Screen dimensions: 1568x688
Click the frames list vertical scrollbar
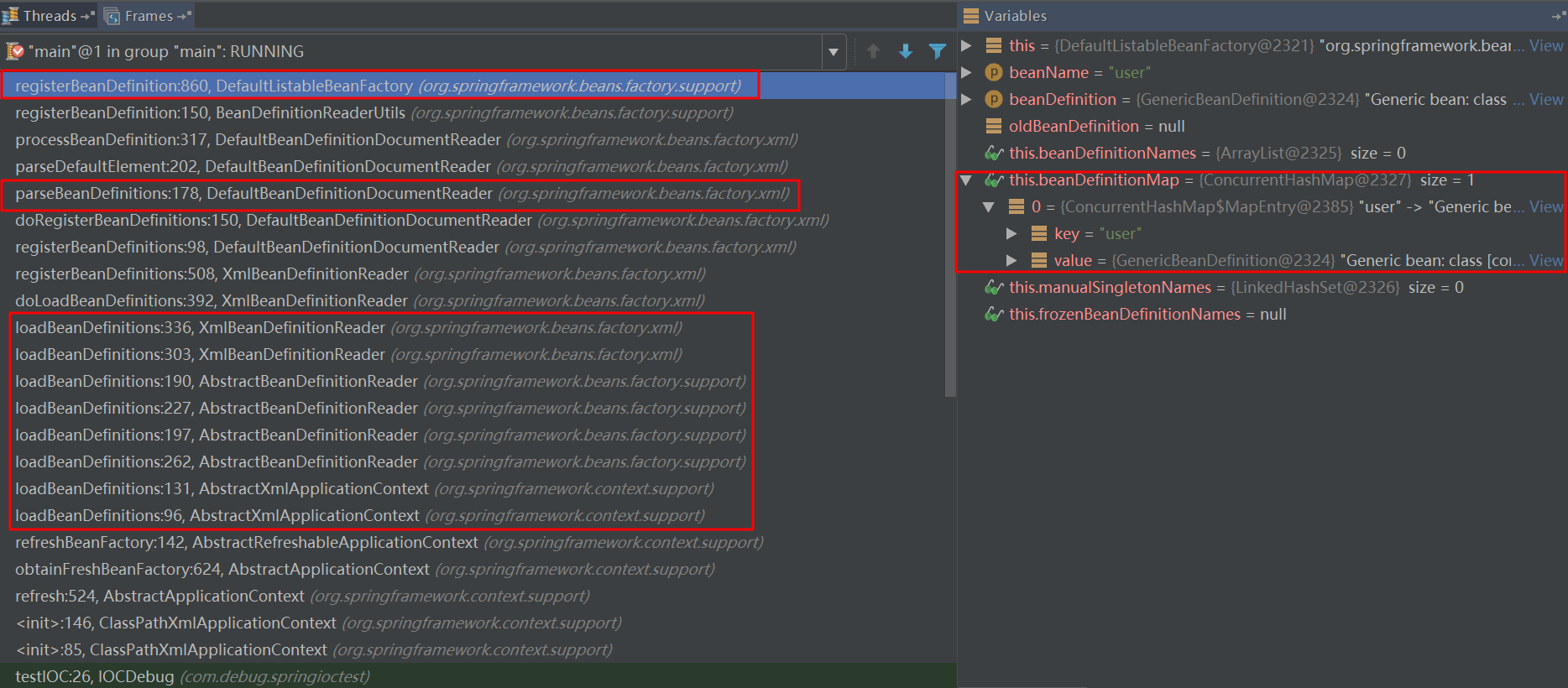tap(950, 233)
